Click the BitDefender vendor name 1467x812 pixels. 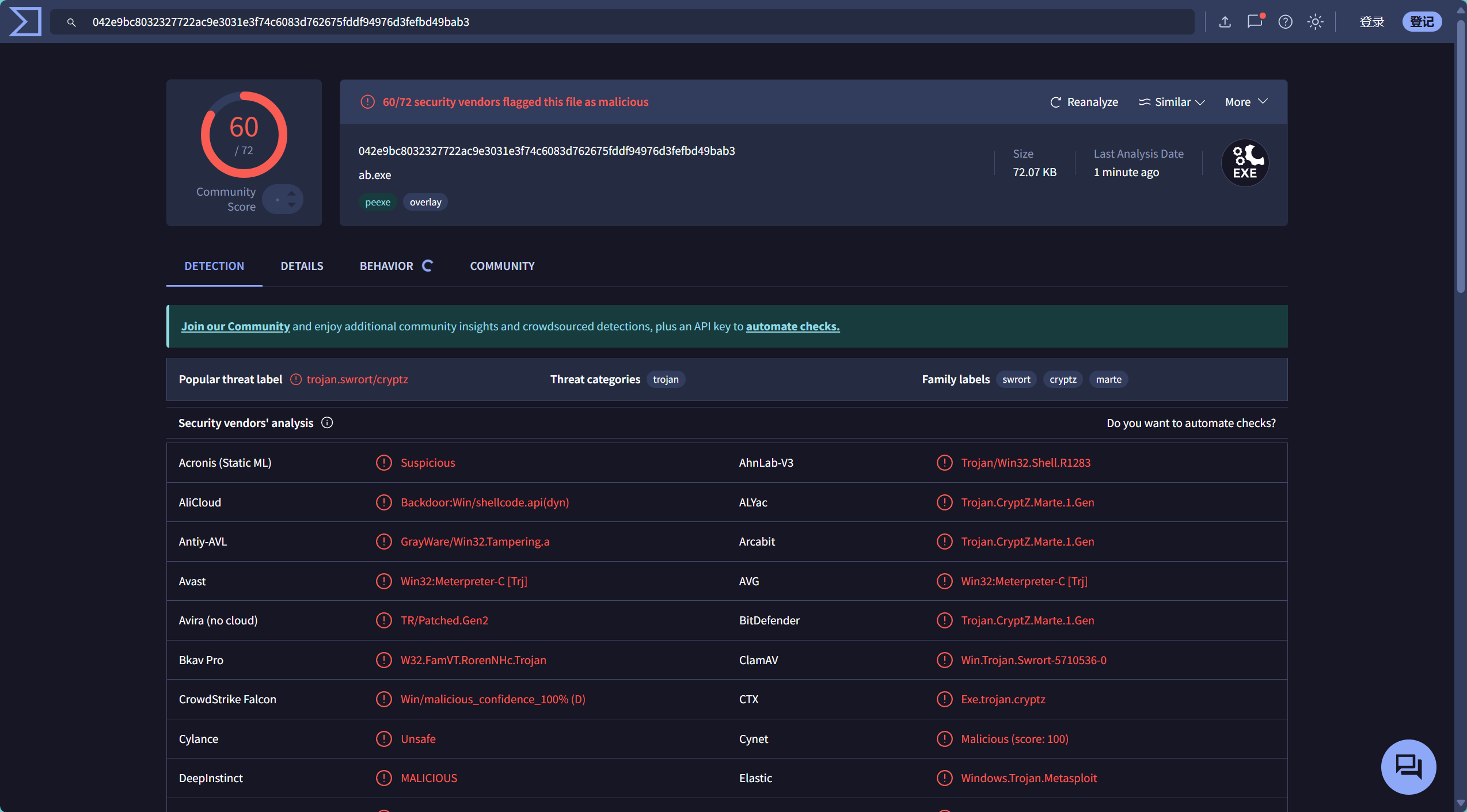769,620
